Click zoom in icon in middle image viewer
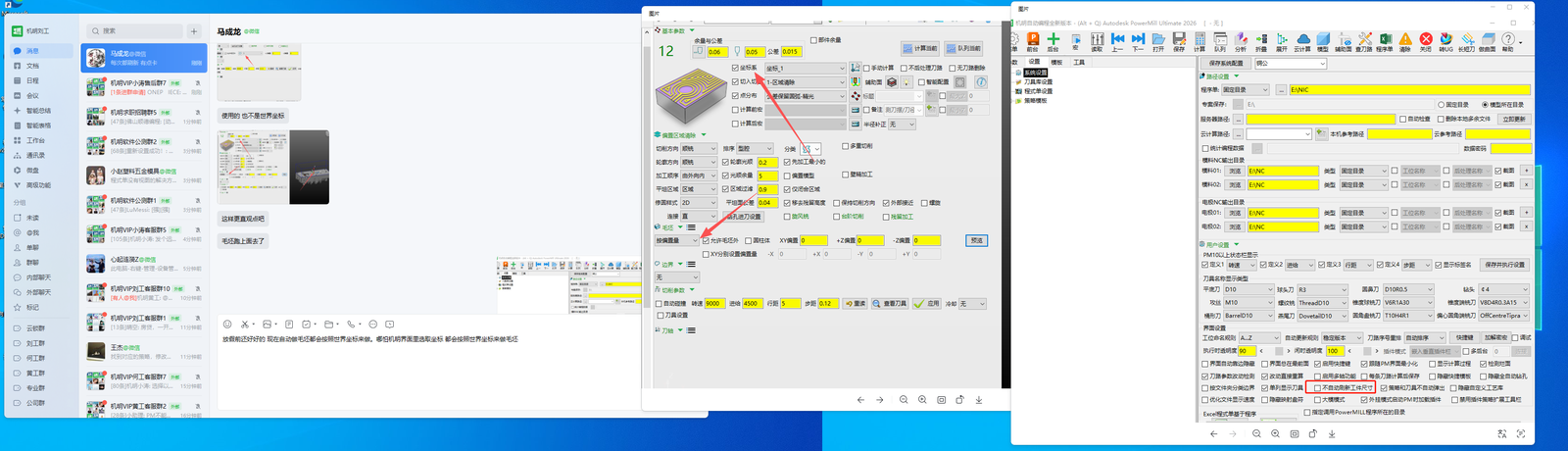Viewport: 1568px width, 451px height. click(x=922, y=400)
